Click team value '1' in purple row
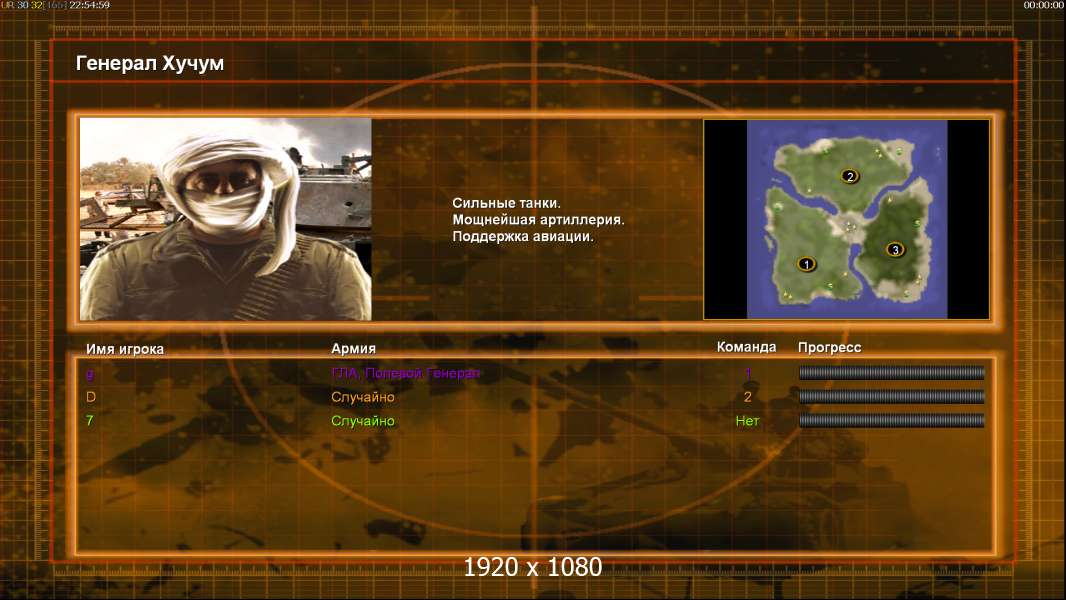 coord(748,373)
